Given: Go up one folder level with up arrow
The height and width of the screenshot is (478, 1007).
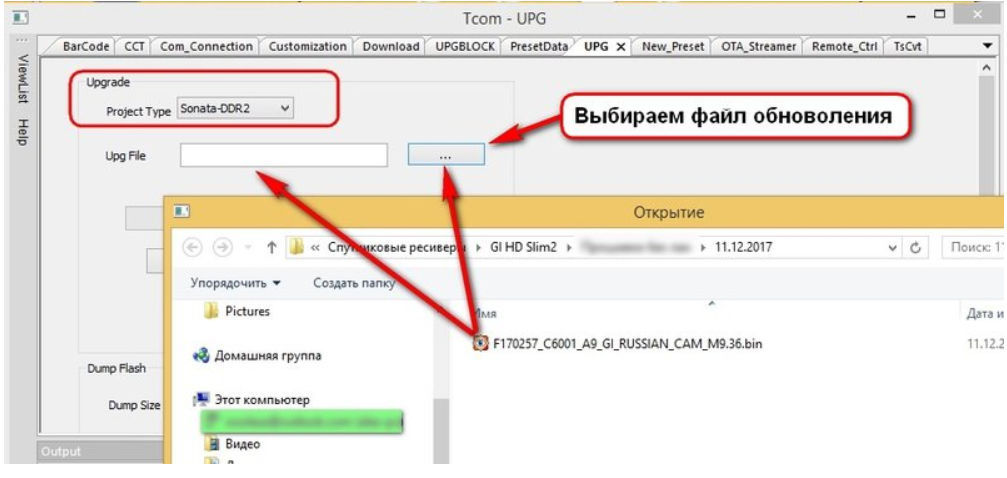Looking at the screenshot, I should (x=271, y=247).
